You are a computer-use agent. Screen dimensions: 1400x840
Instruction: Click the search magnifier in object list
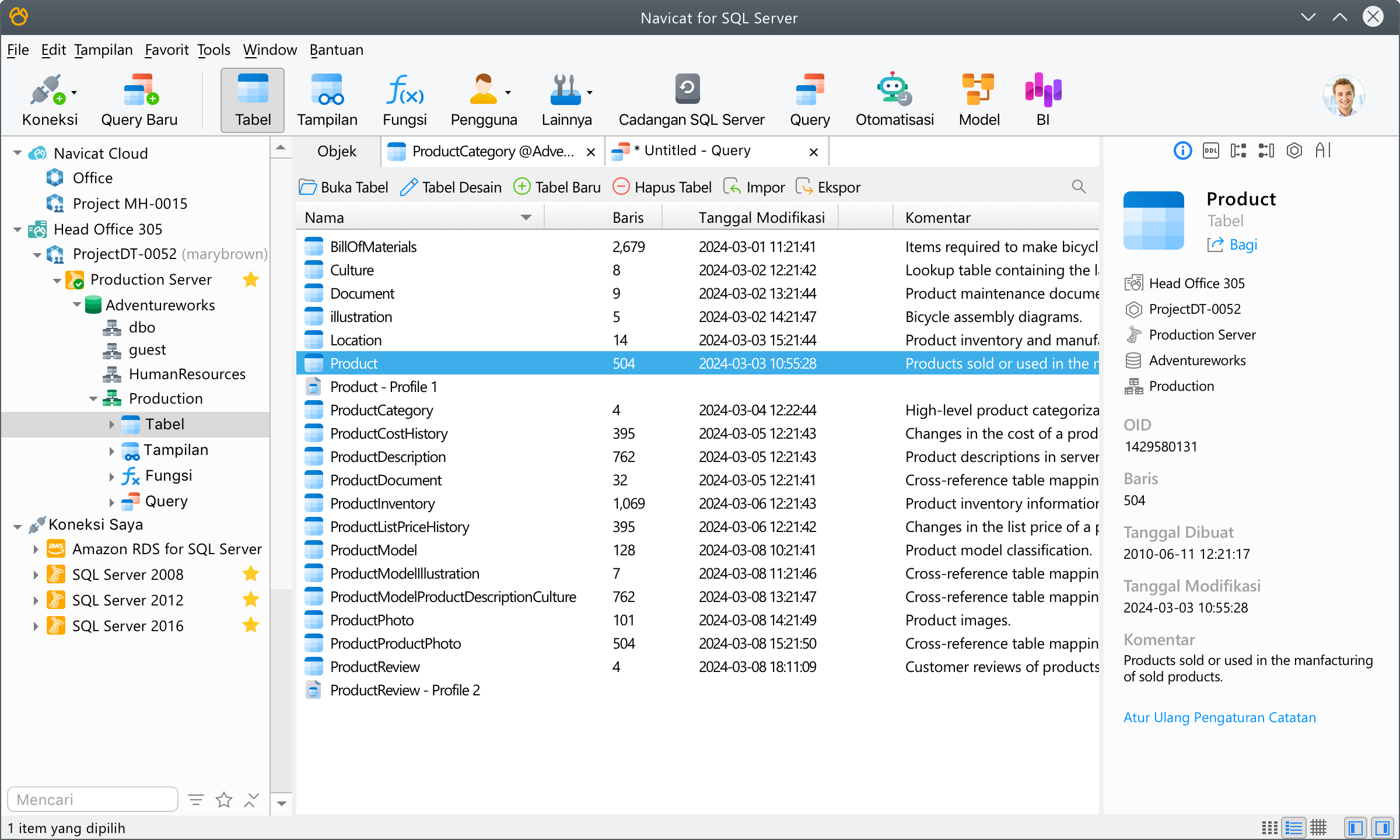click(1079, 187)
